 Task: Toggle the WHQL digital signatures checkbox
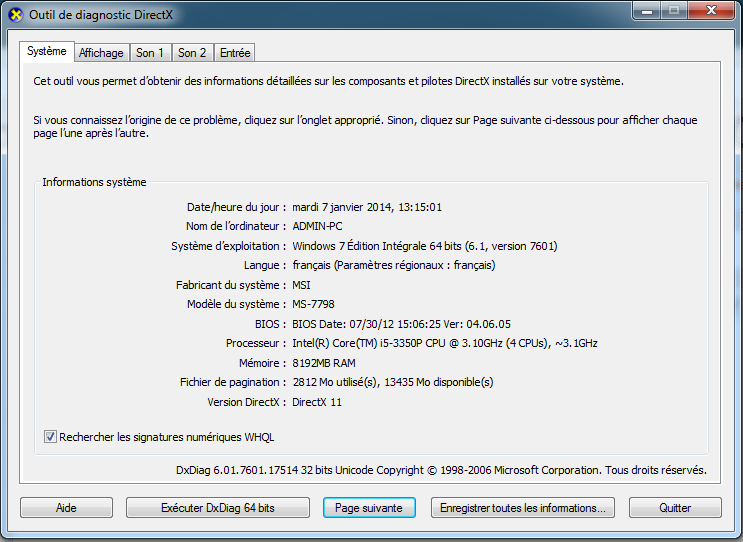[50, 436]
